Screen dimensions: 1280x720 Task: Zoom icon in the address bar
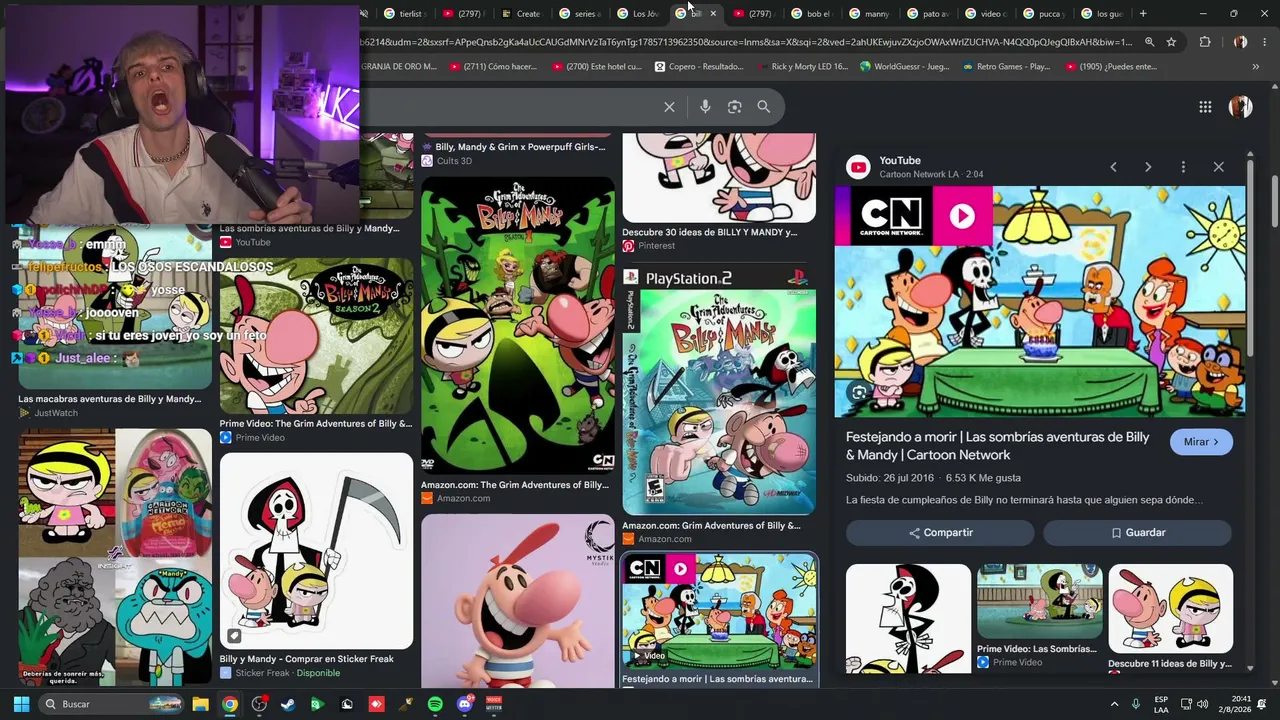coord(1149,42)
